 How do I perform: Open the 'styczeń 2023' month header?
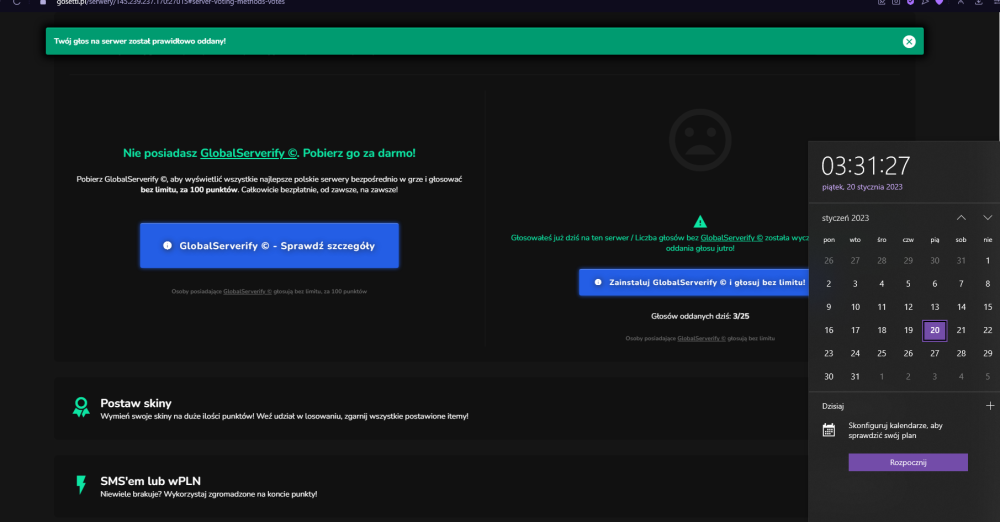click(x=846, y=218)
